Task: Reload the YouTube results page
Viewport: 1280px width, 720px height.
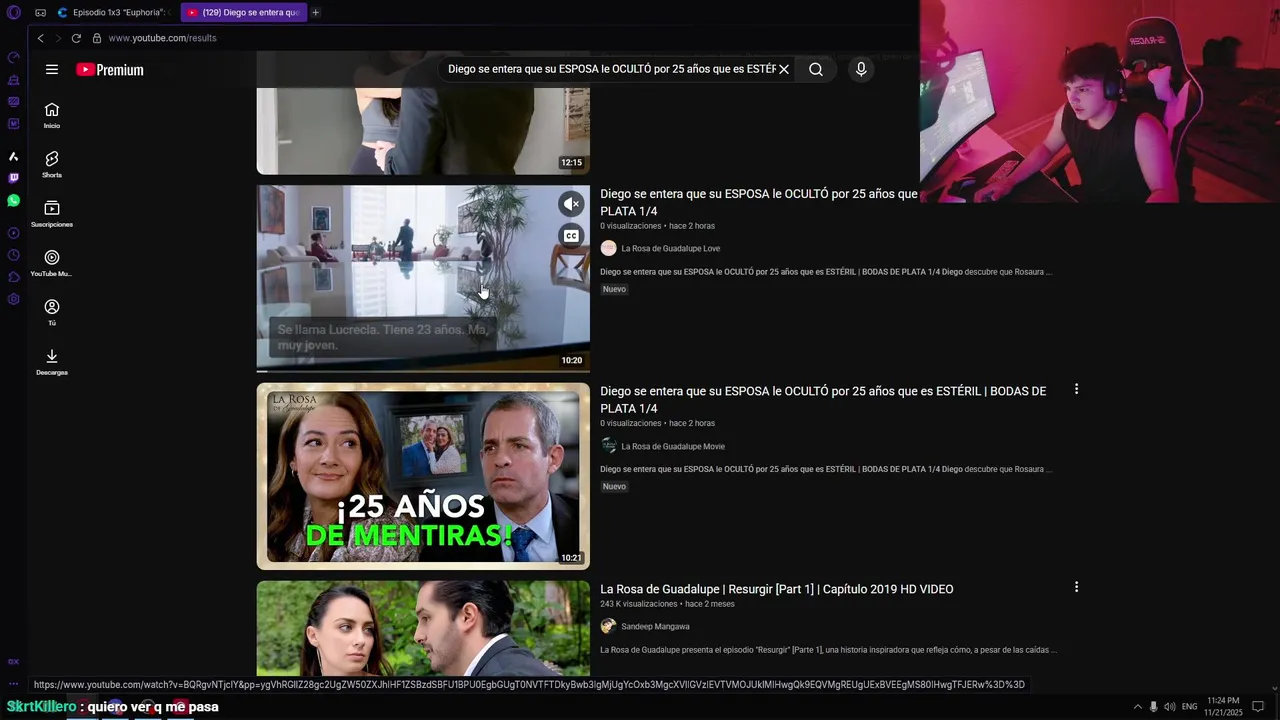Action: (76, 38)
